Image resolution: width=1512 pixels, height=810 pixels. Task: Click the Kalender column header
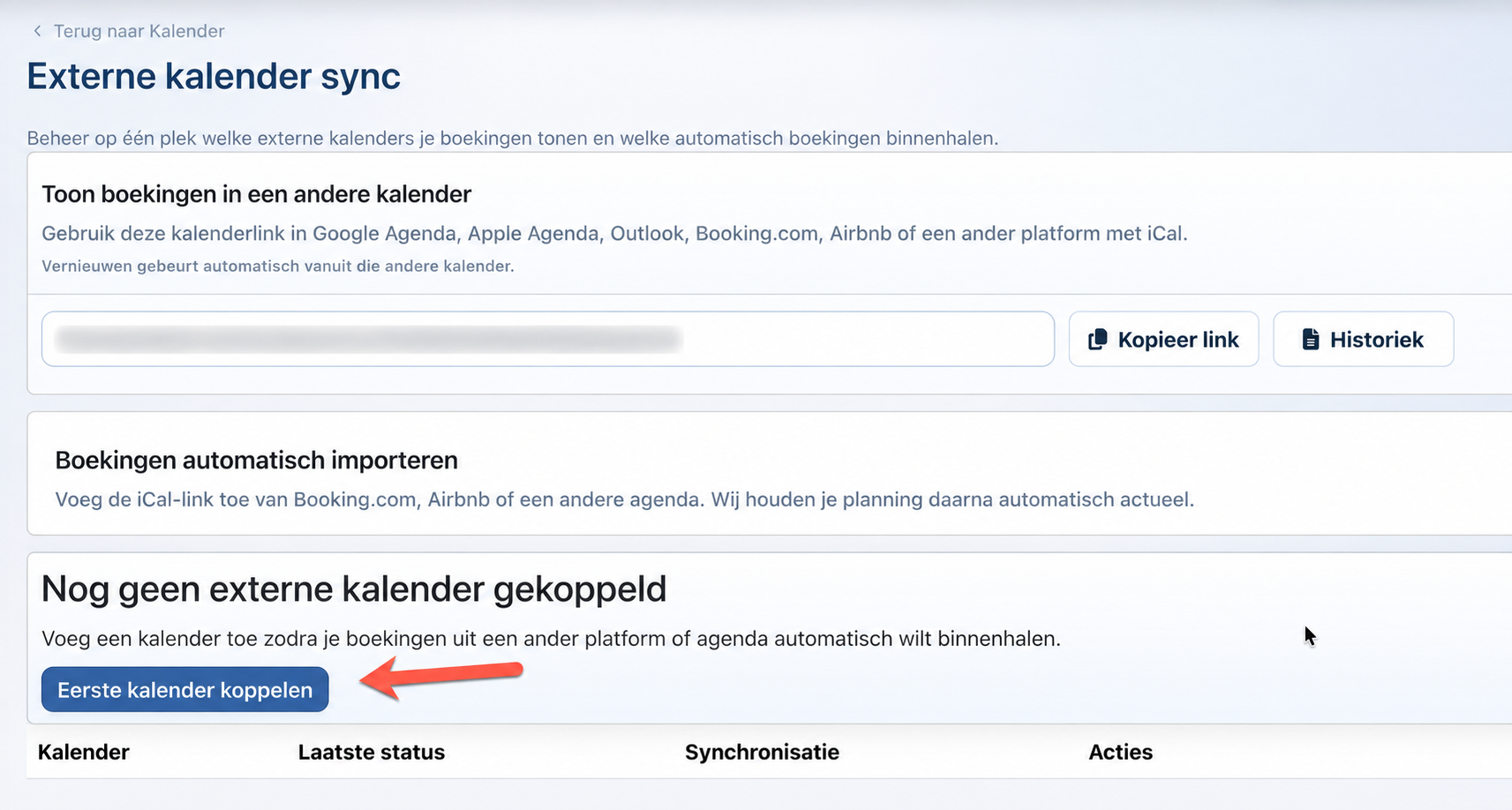84,752
